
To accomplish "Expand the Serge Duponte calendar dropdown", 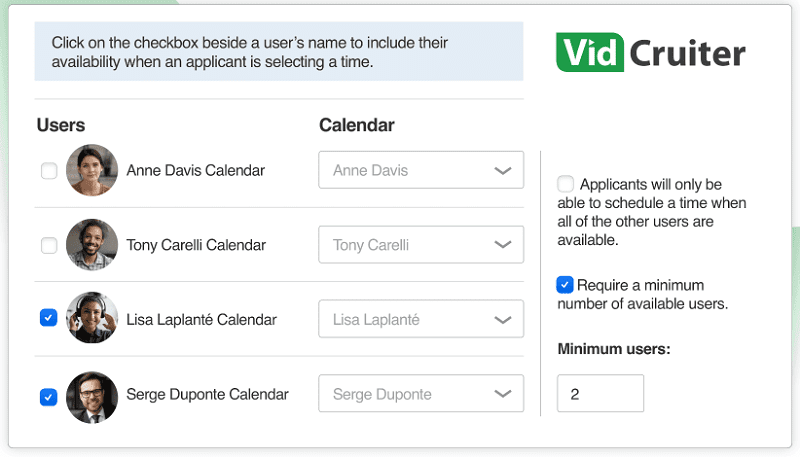I will 421,394.
